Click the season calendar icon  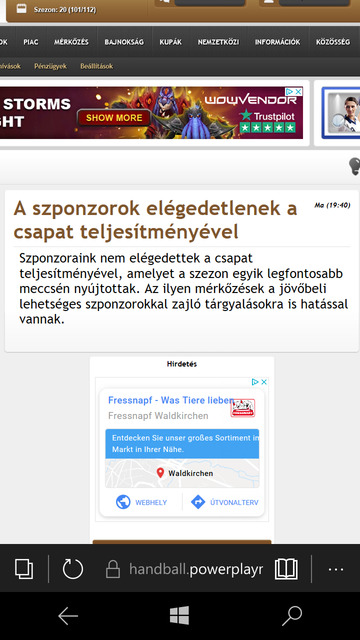pos(22,9)
